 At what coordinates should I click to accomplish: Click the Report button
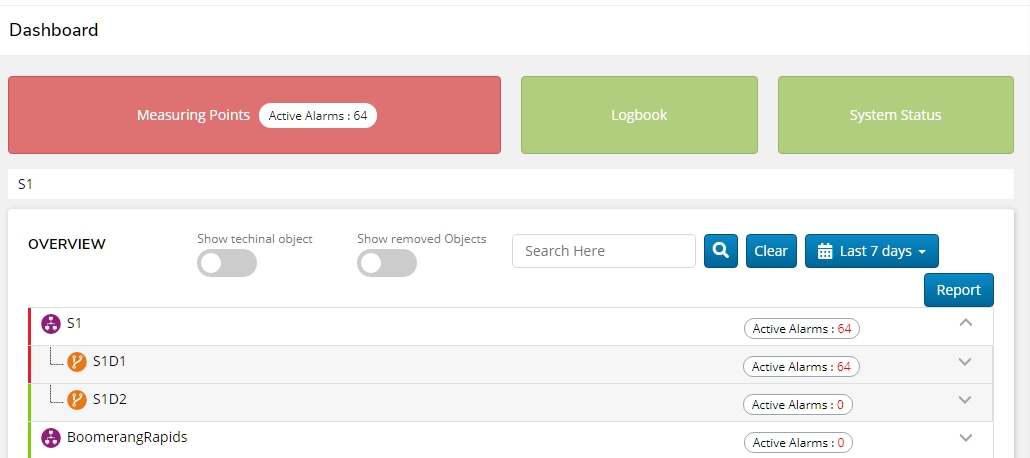click(958, 290)
